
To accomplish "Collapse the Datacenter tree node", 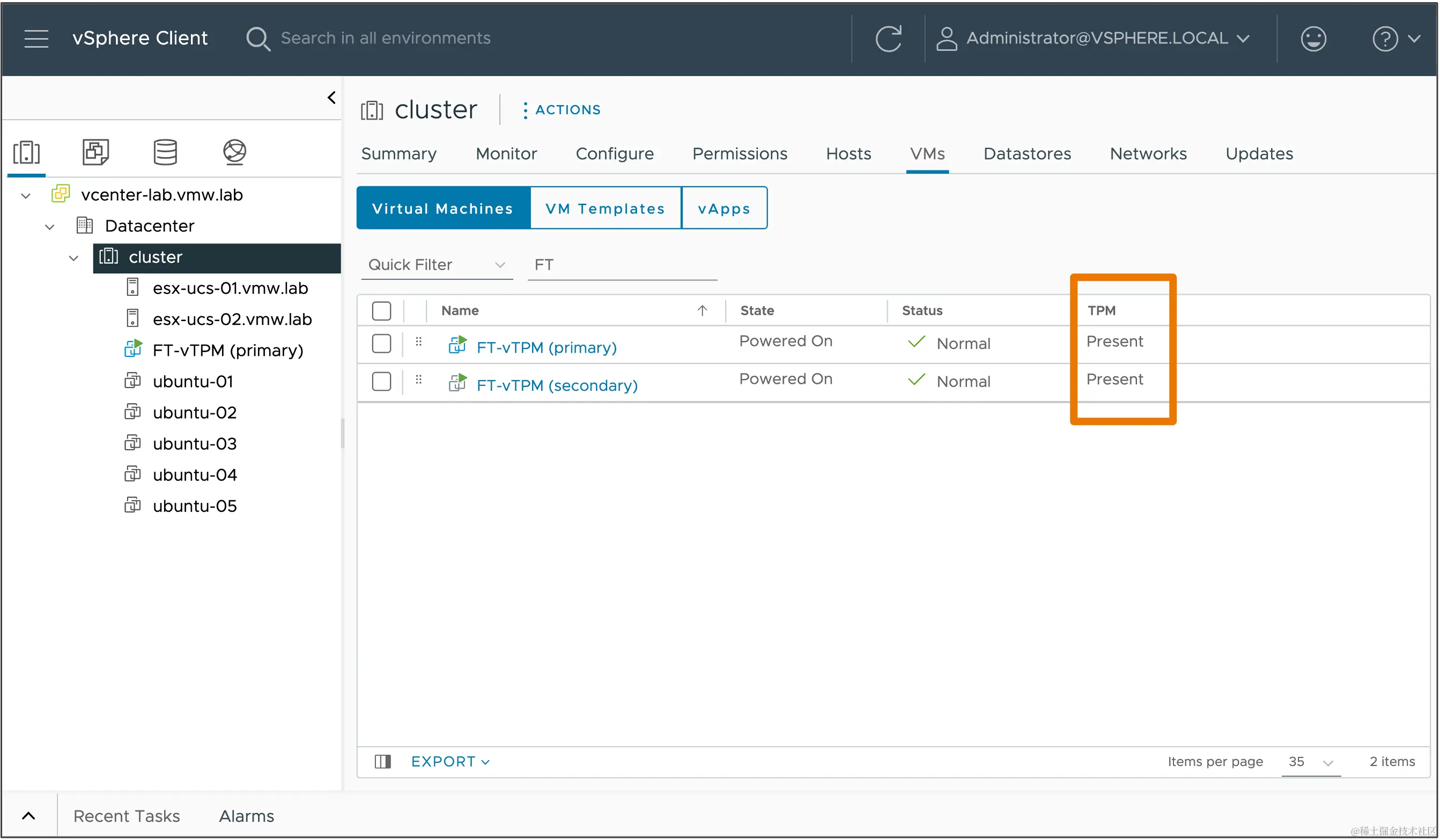I will tap(49, 226).
